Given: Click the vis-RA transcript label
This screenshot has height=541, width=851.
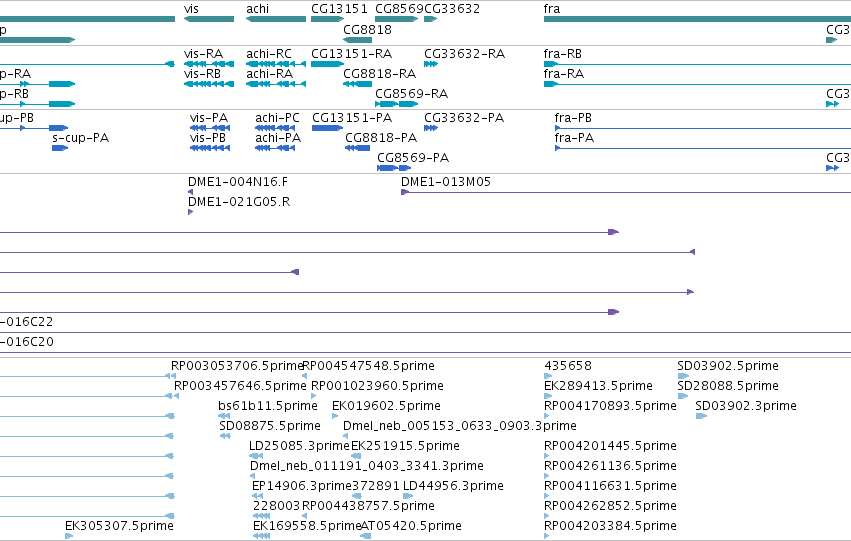Looking at the screenshot, I should (204, 54).
